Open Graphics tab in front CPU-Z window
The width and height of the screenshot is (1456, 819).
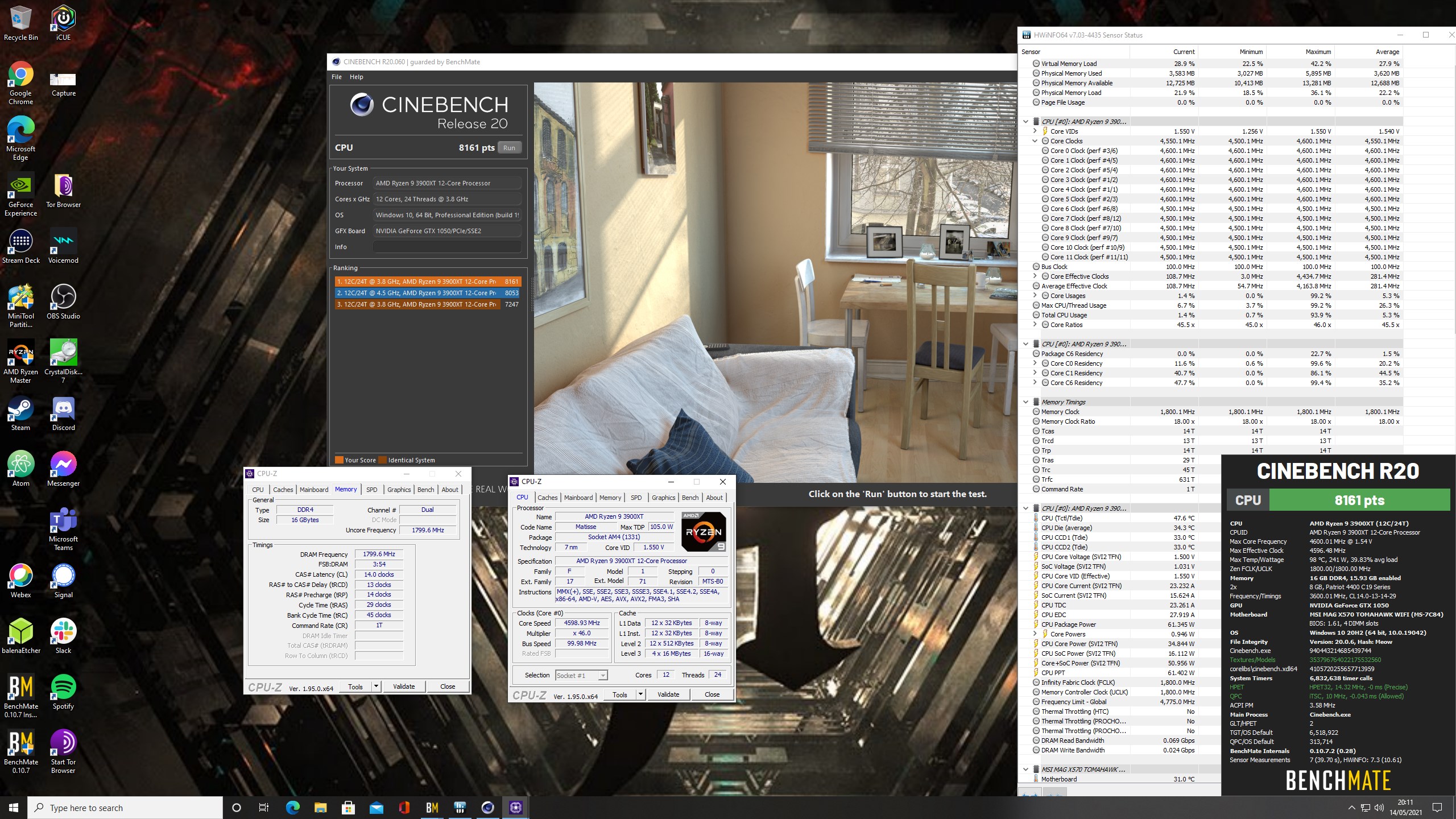(x=664, y=498)
